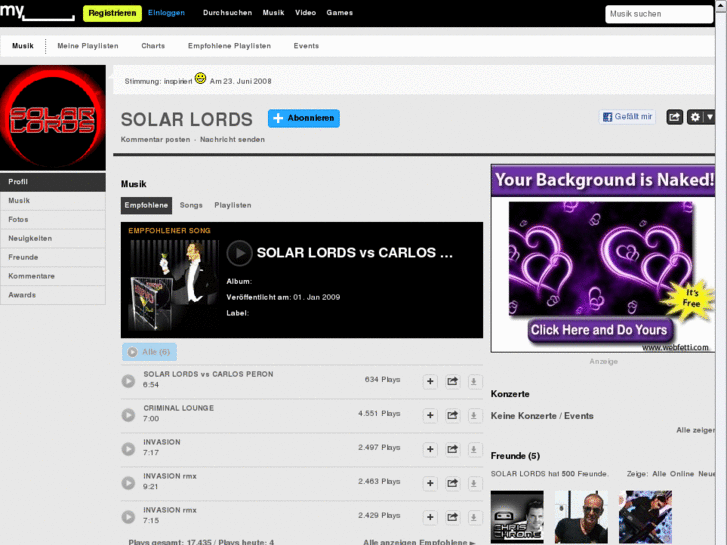
Task: Share the song SOLAR LORDS vs CARLOS PERON
Action: coord(452,381)
